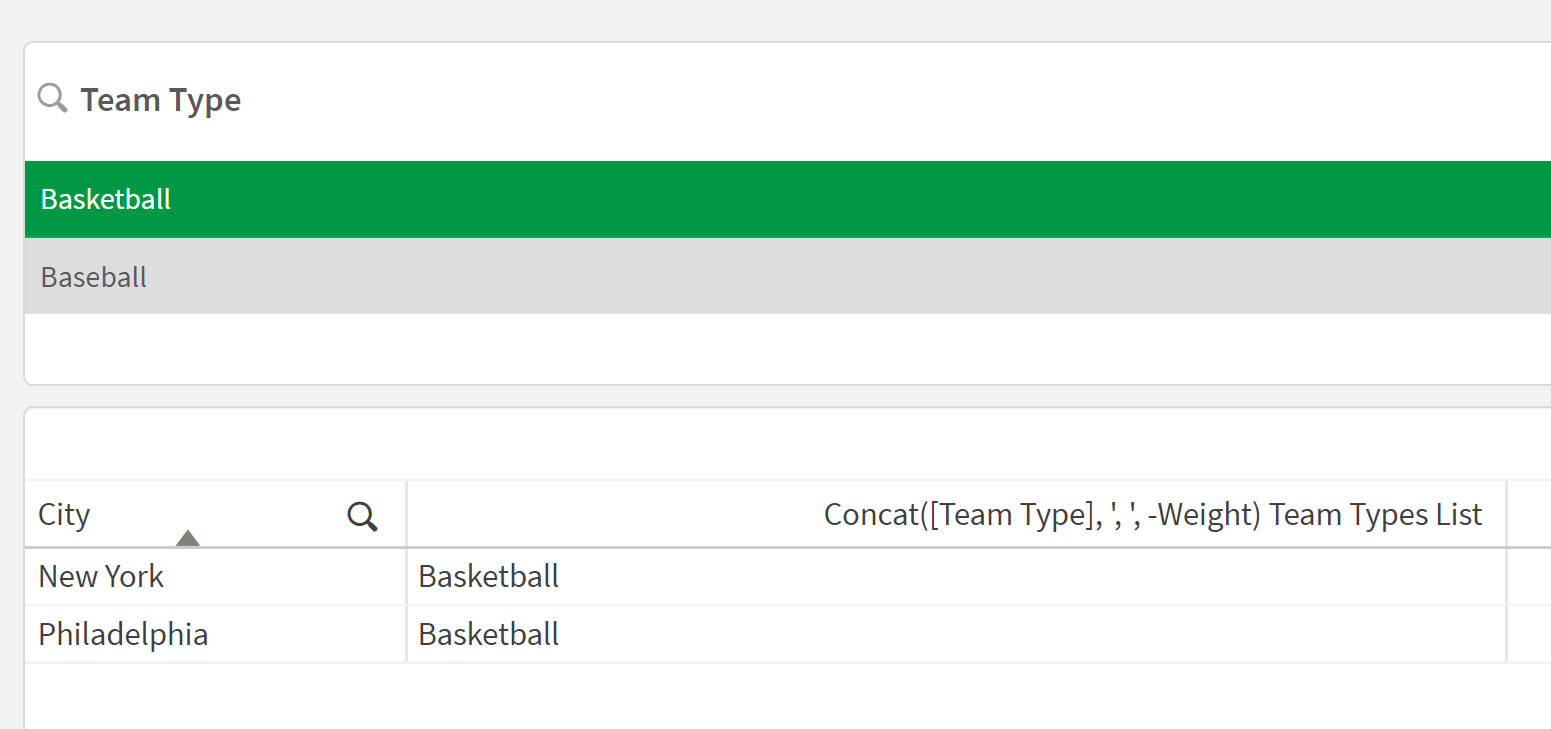Click Basketball value in the Philadelphia row
Viewport: 1551px width, 729px height.
tap(488, 635)
